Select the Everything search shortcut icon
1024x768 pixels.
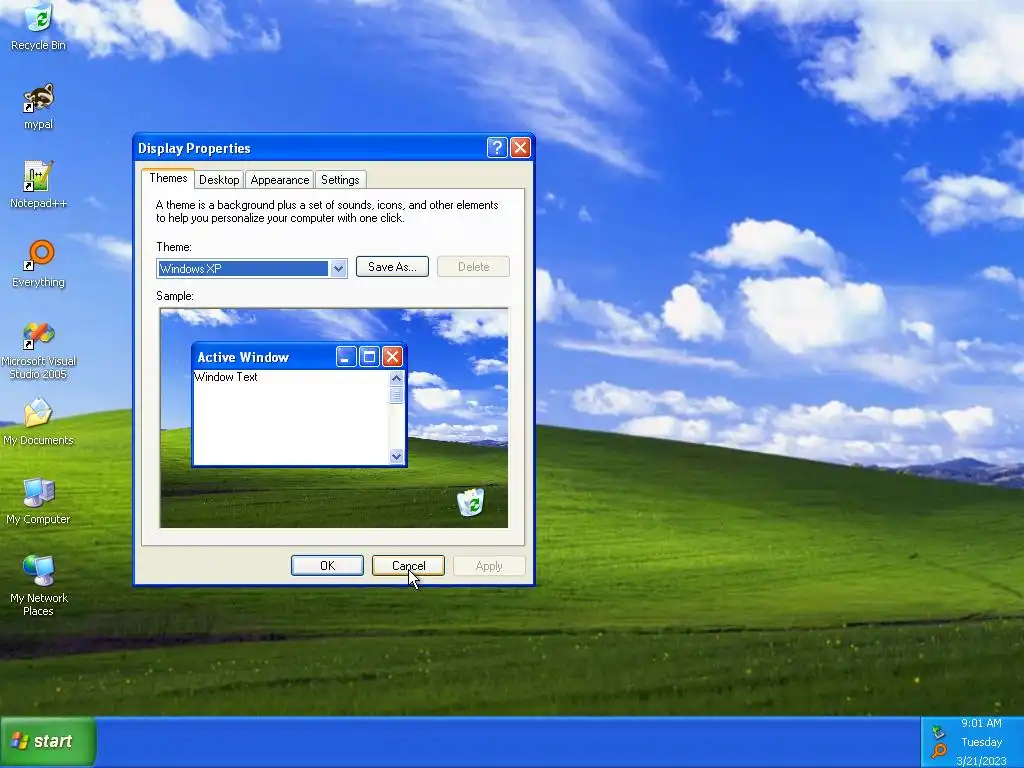[x=39, y=264]
